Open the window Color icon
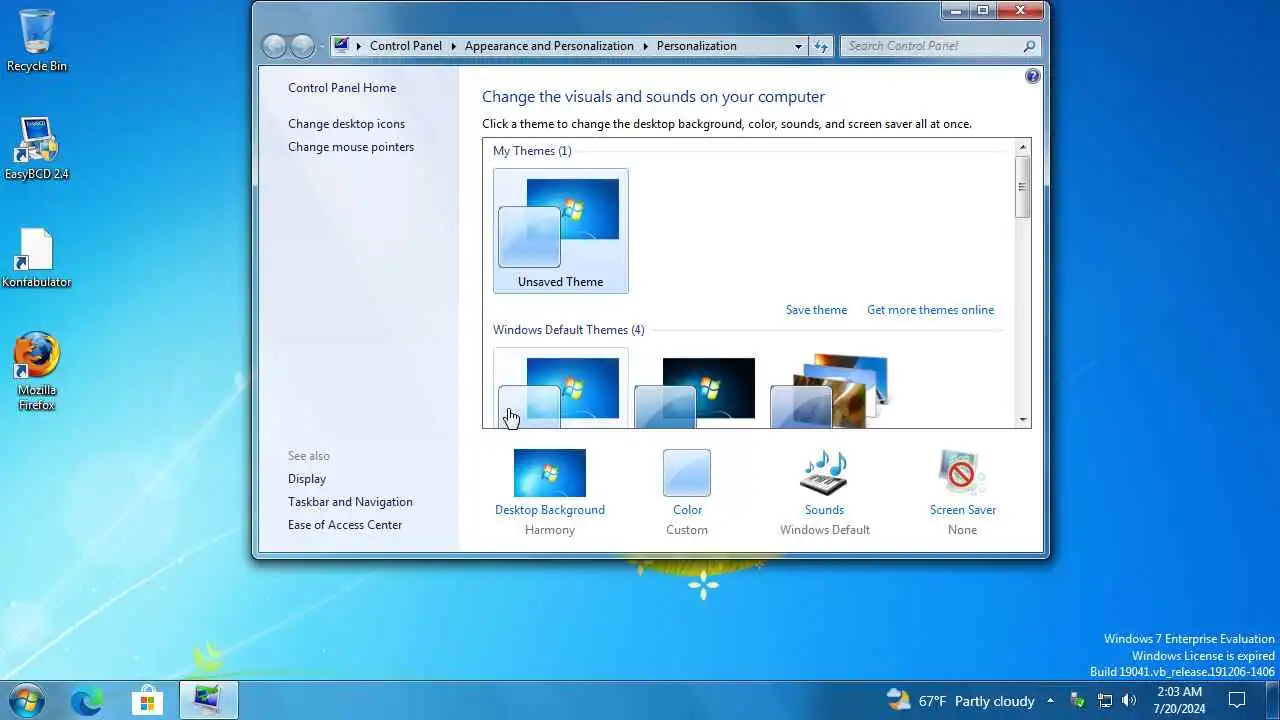Image resolution: width=1280 pixels, height=720 pixels. pos(687,473)
